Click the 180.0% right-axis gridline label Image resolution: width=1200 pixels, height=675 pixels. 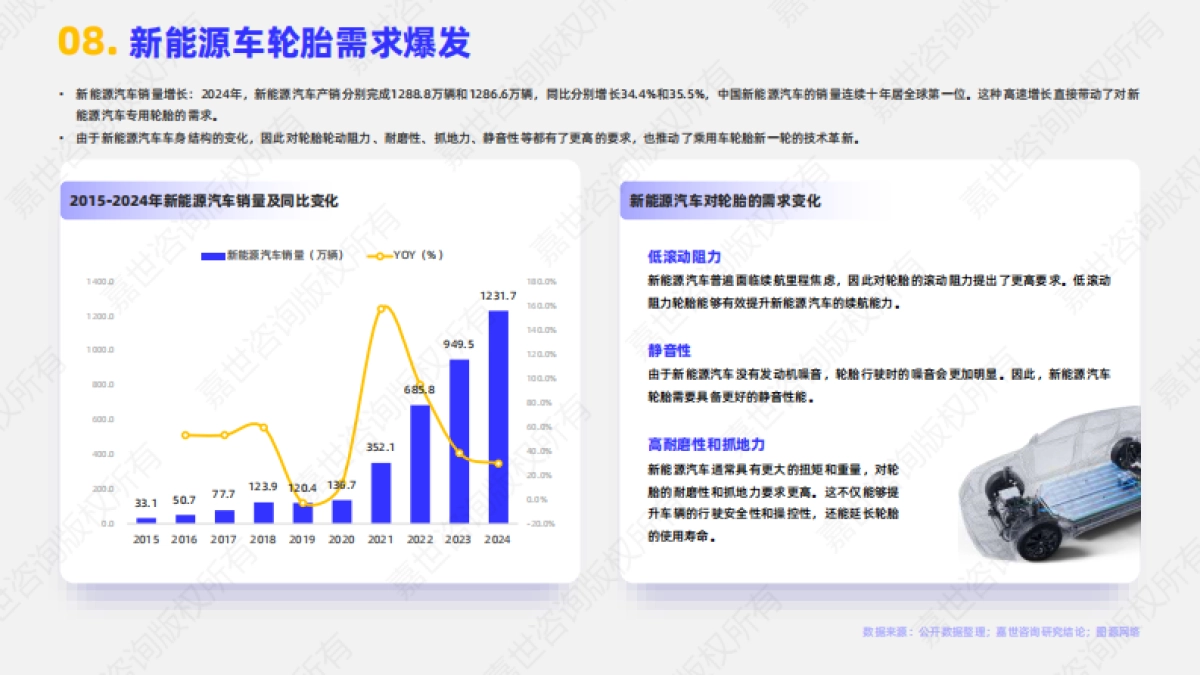coord(540,281)
